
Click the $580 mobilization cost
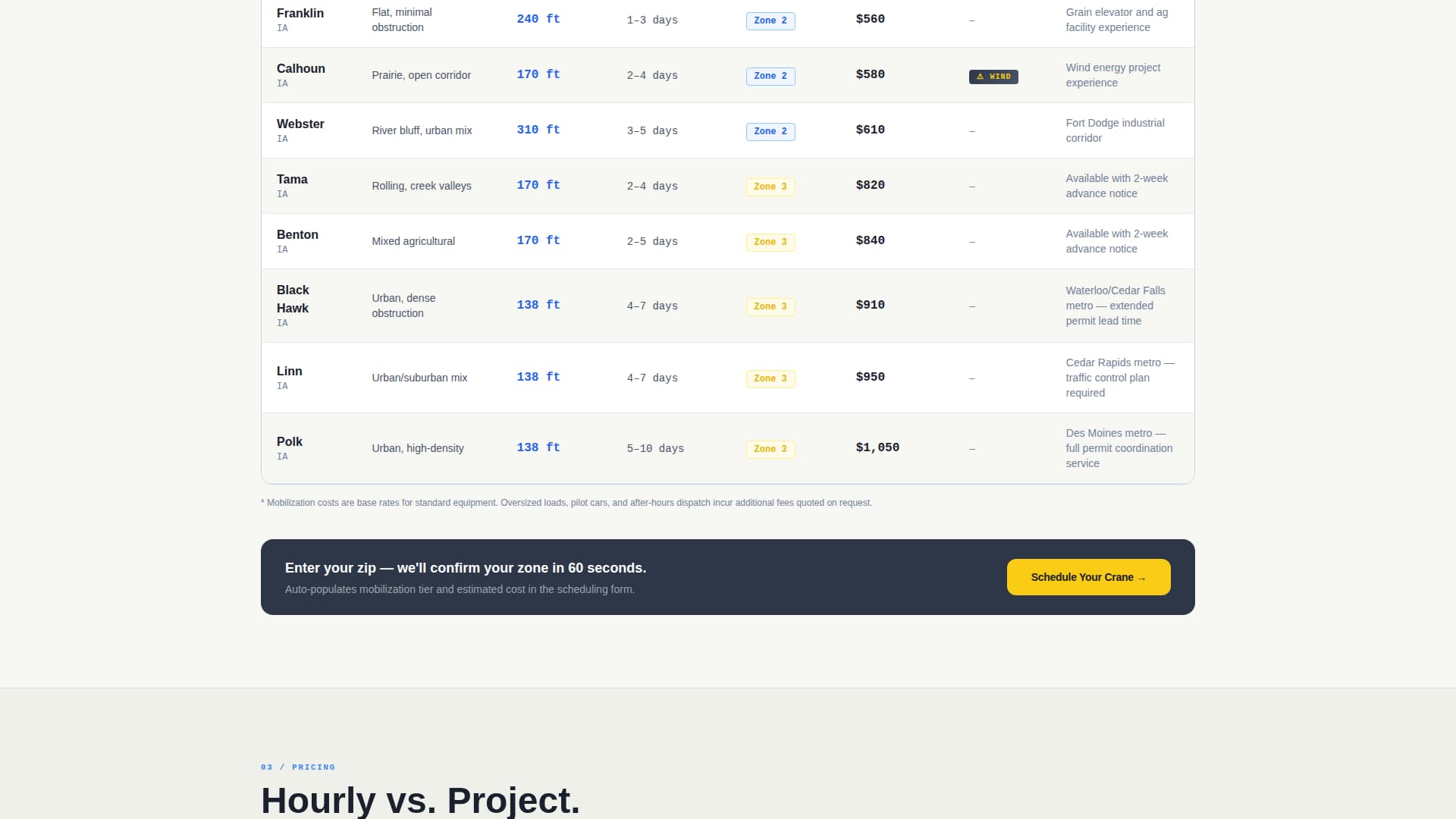click(871, 74)
